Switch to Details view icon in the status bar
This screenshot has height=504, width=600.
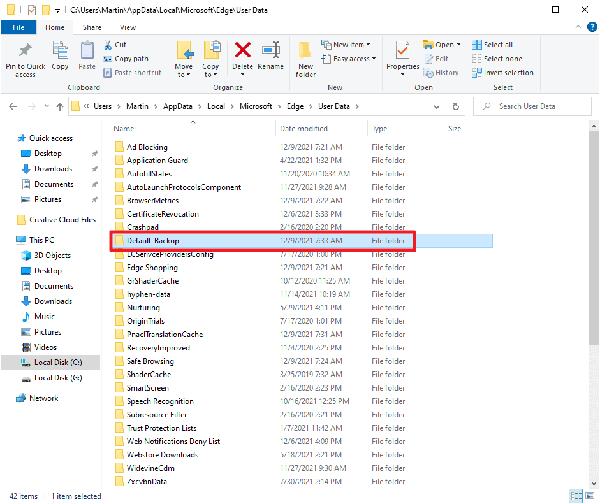click(x=576, y=496)
